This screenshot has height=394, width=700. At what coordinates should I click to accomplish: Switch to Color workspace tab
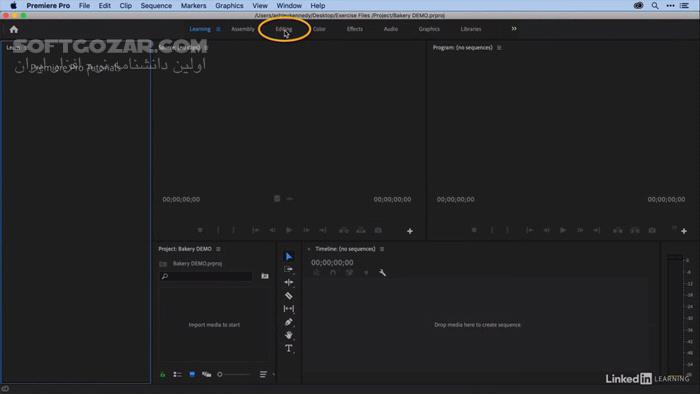point(319,29)
